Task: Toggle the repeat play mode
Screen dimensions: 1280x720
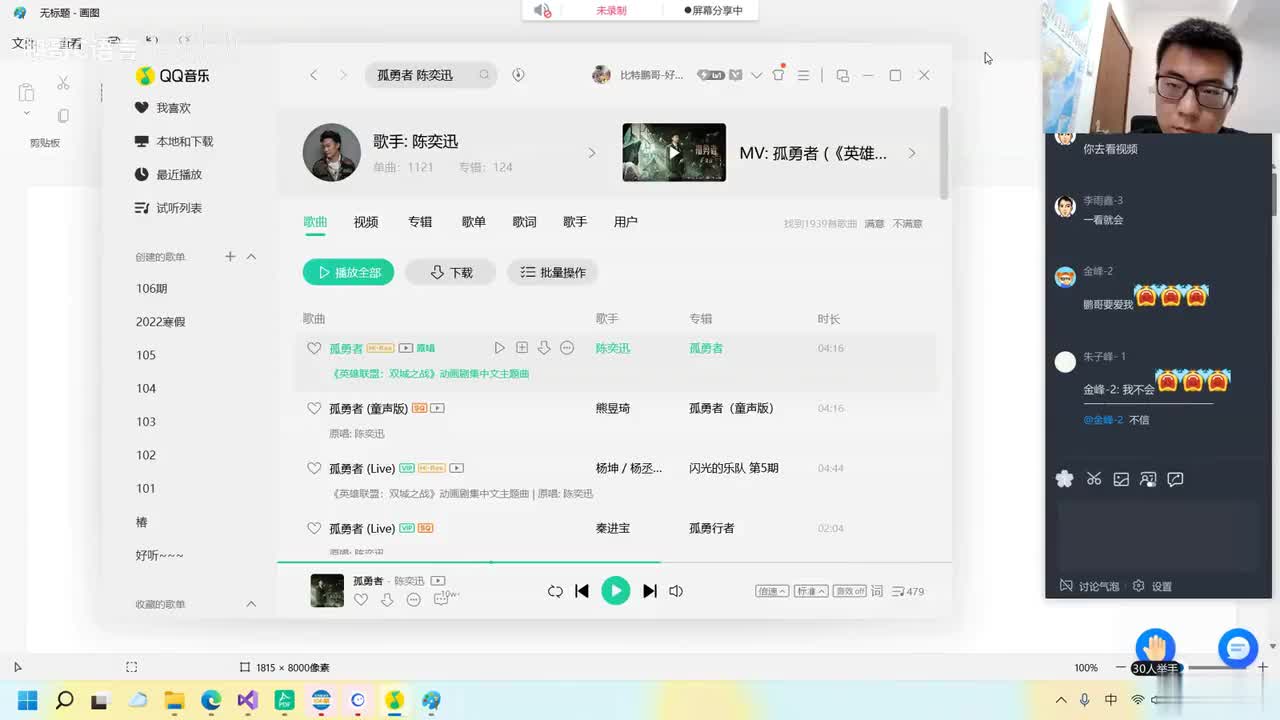Action: click(x=555, y=591)
